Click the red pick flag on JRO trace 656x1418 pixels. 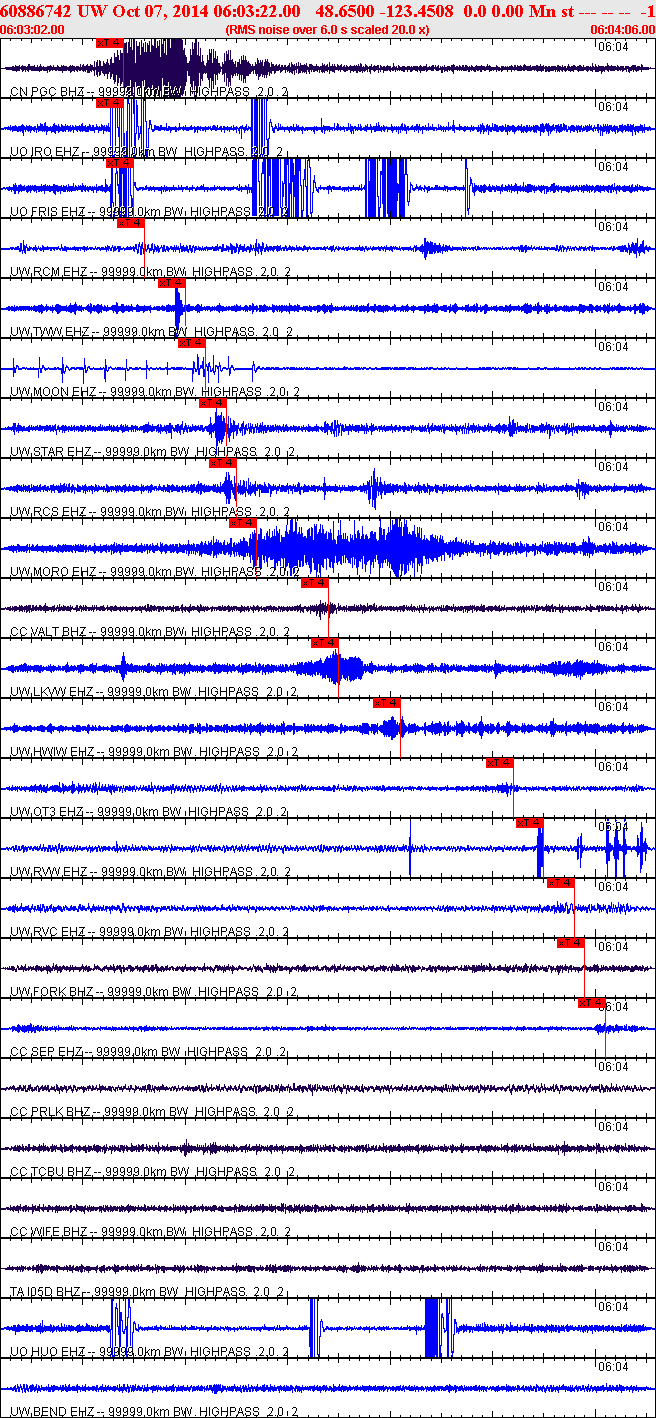[110, 103]
